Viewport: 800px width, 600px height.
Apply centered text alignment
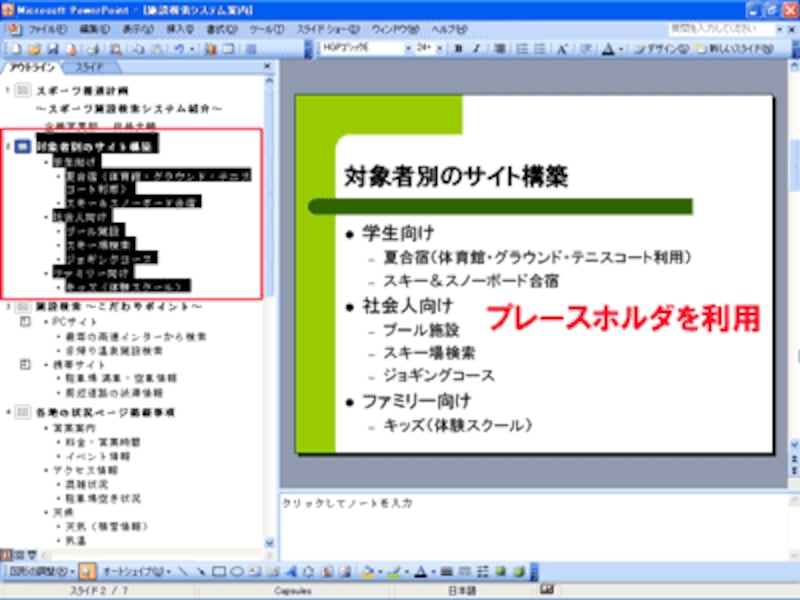[499, 48]
